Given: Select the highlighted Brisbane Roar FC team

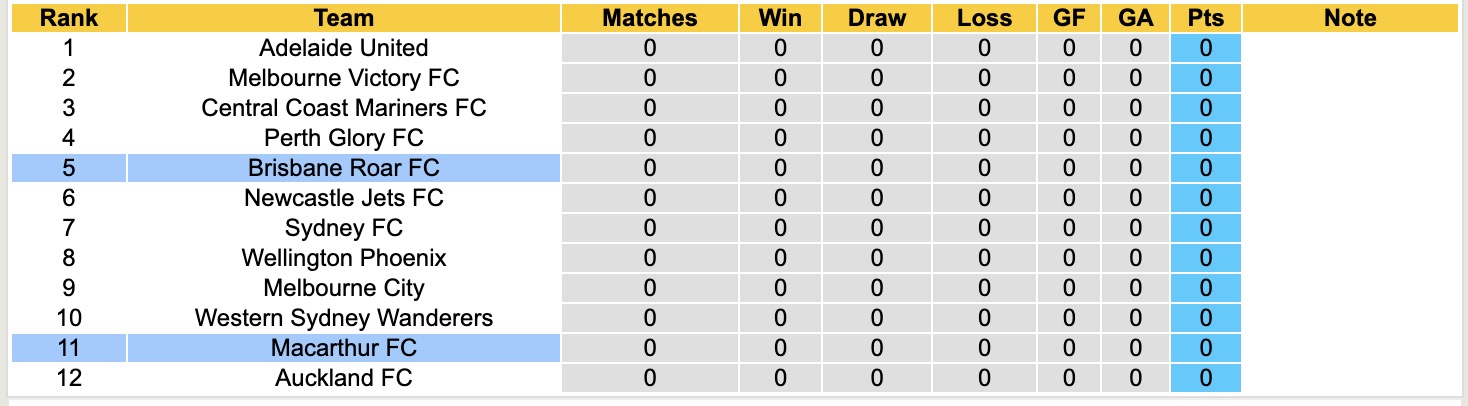Looking at the screenshot, I should [x=343, y=168].
